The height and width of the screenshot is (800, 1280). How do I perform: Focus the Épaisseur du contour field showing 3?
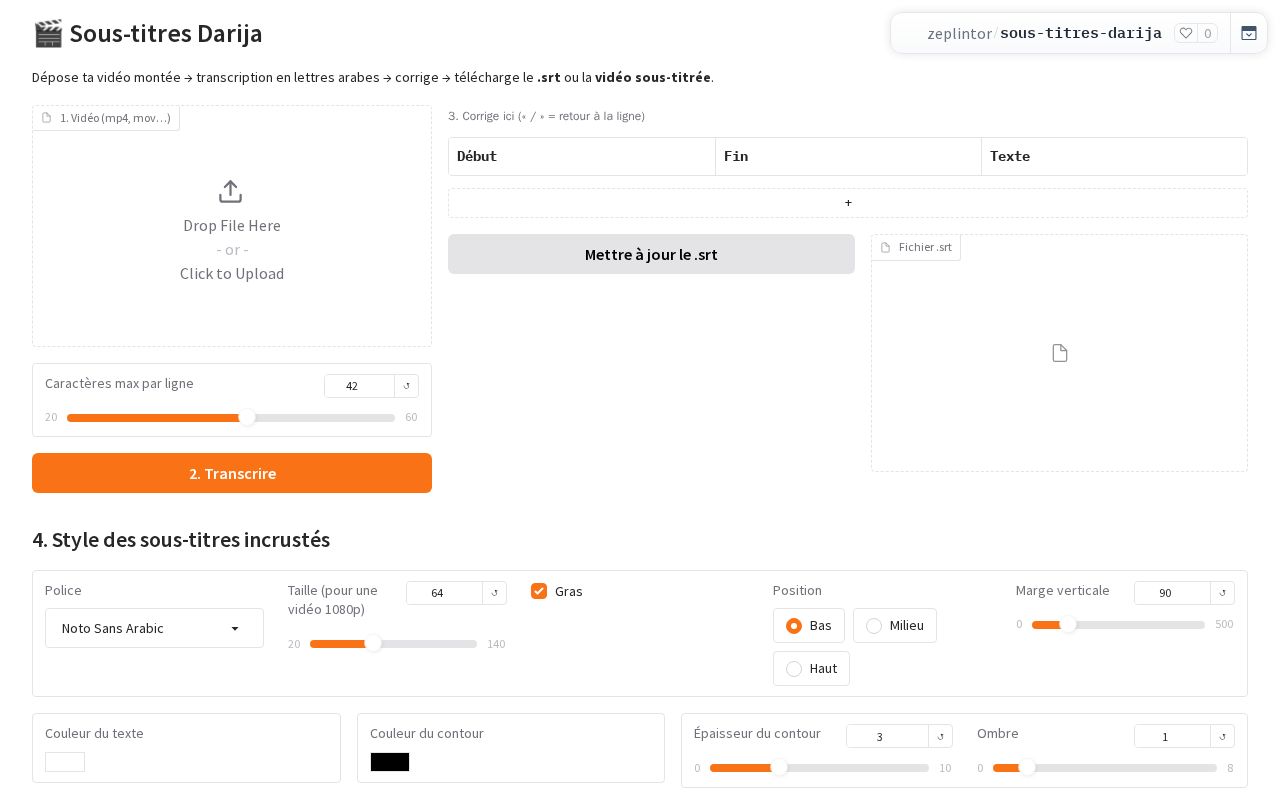click(888, 736)
